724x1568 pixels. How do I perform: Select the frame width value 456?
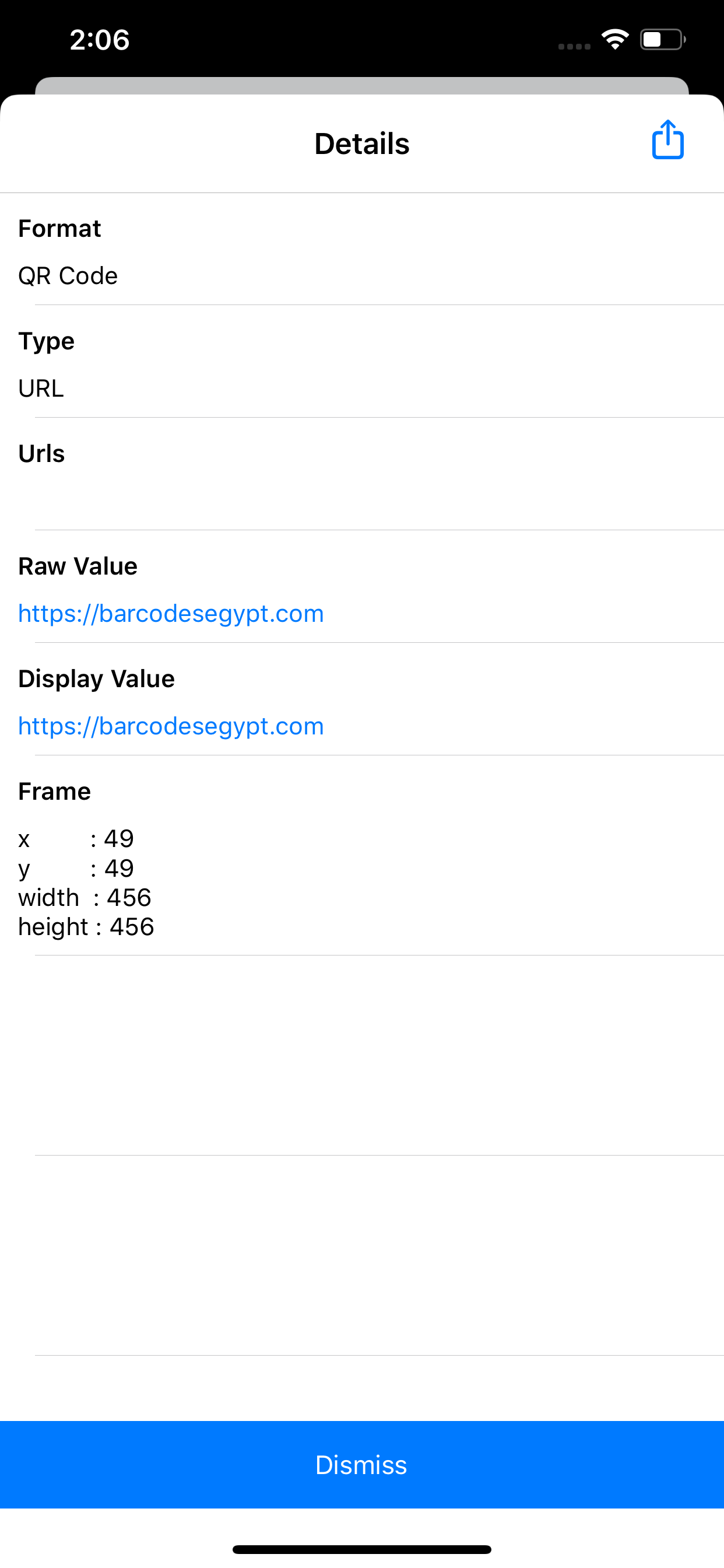pos(129,897)
